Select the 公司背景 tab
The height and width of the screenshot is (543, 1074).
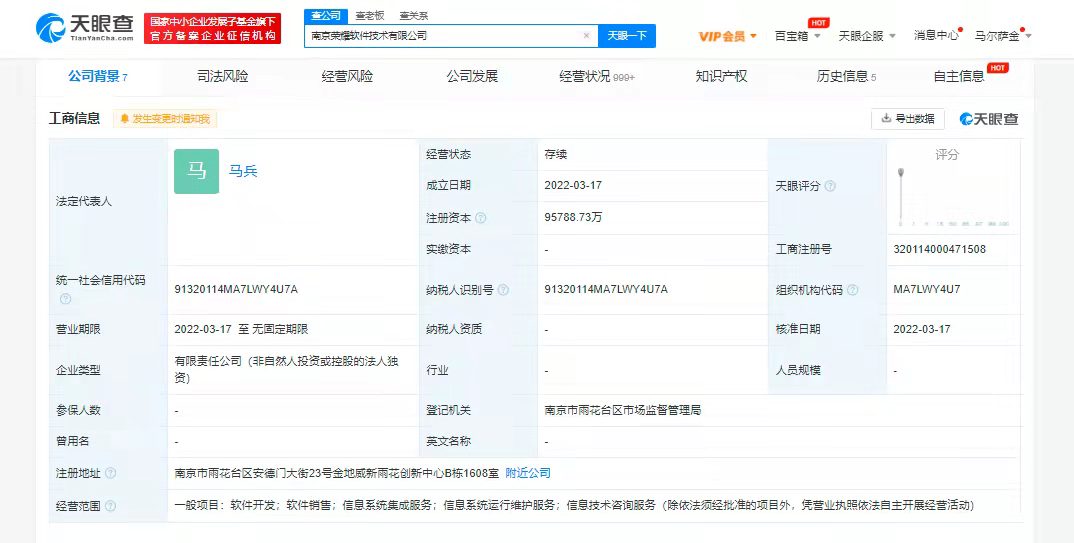click(97, 77)
